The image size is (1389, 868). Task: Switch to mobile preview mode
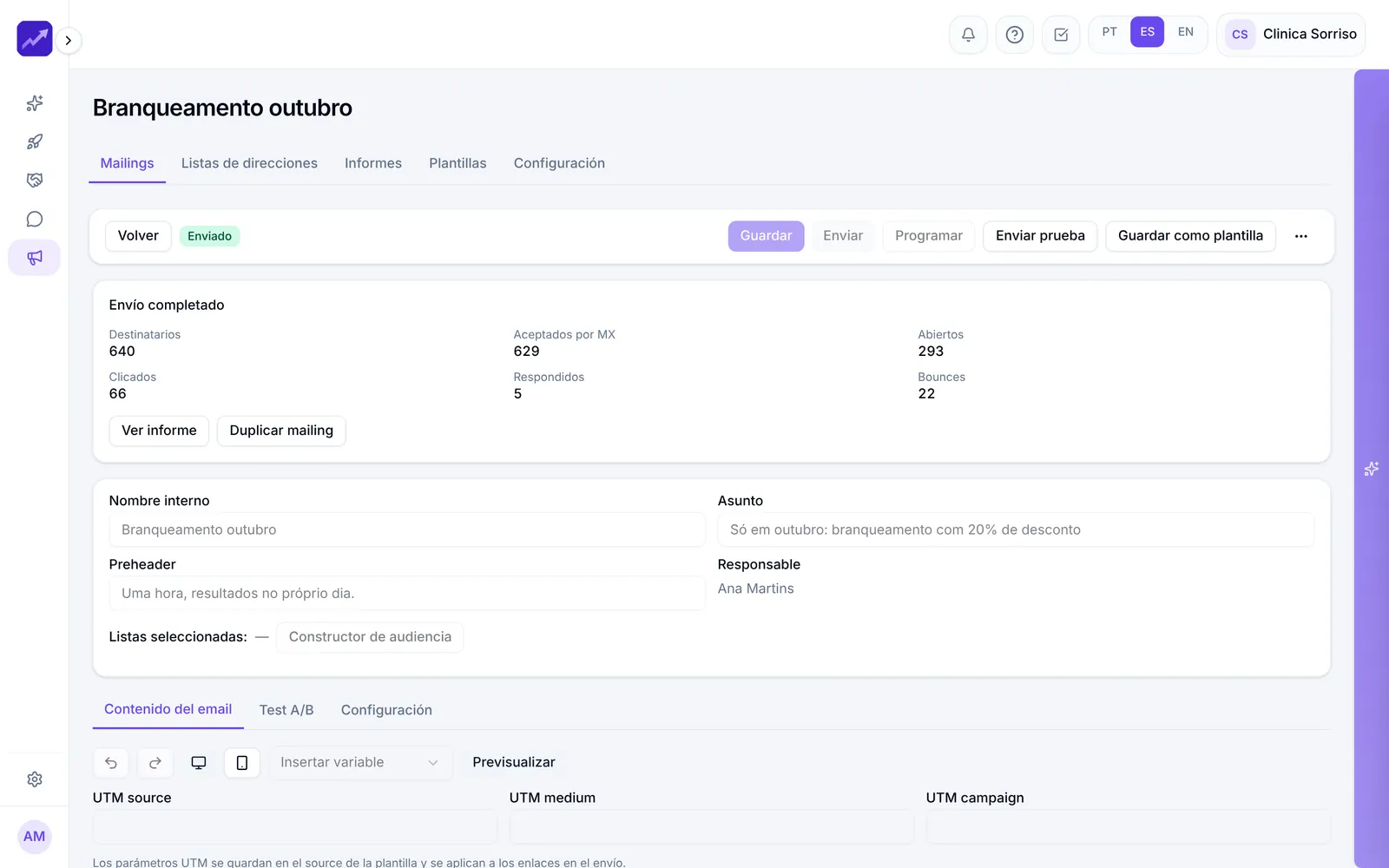tap(242, 763)
